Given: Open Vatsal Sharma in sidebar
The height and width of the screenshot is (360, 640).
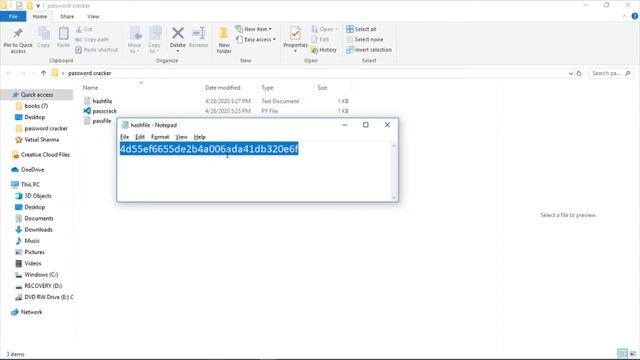Looking at the screenshot, I should click(x=41, y=140).
